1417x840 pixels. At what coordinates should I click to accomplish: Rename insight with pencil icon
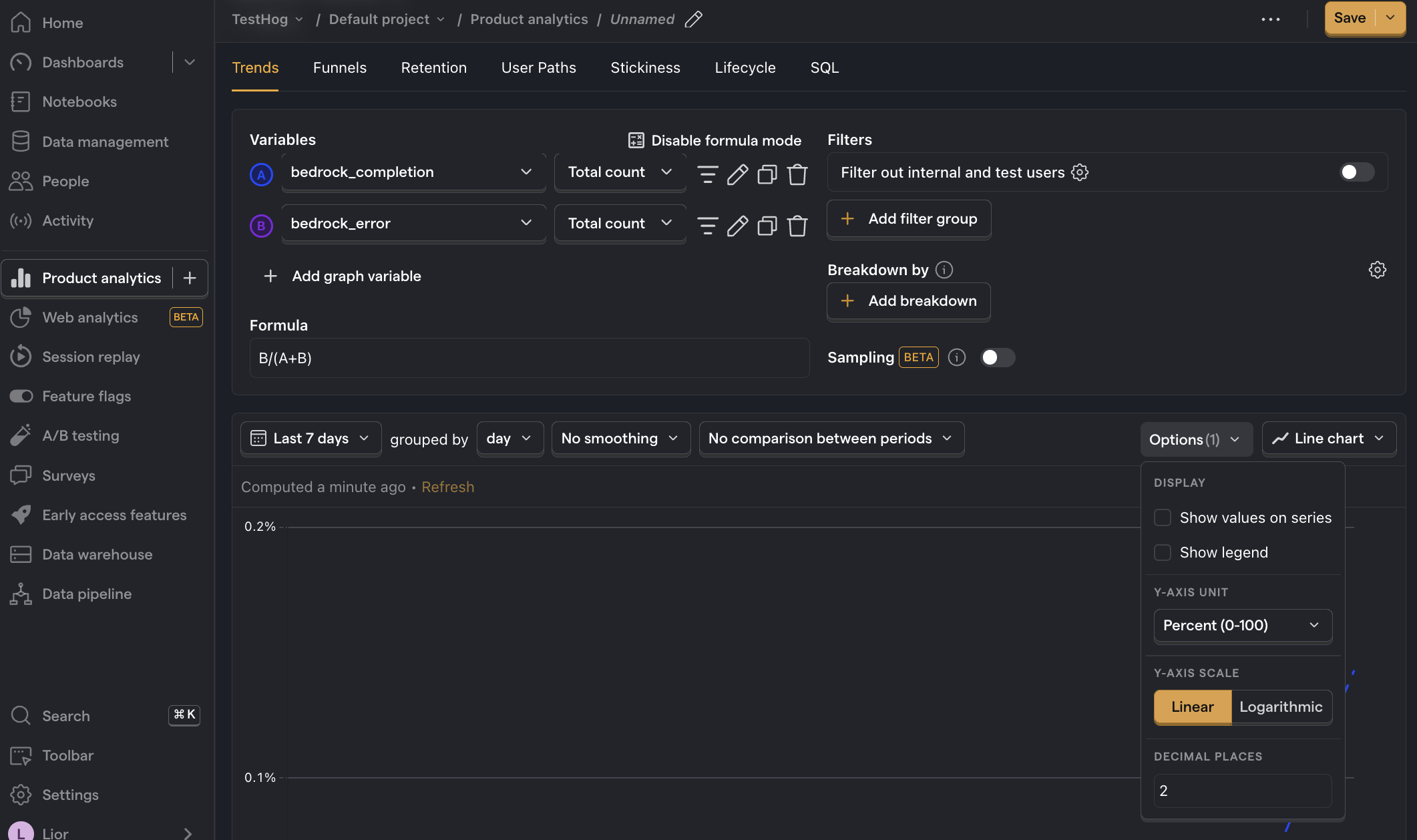point(694,19)
